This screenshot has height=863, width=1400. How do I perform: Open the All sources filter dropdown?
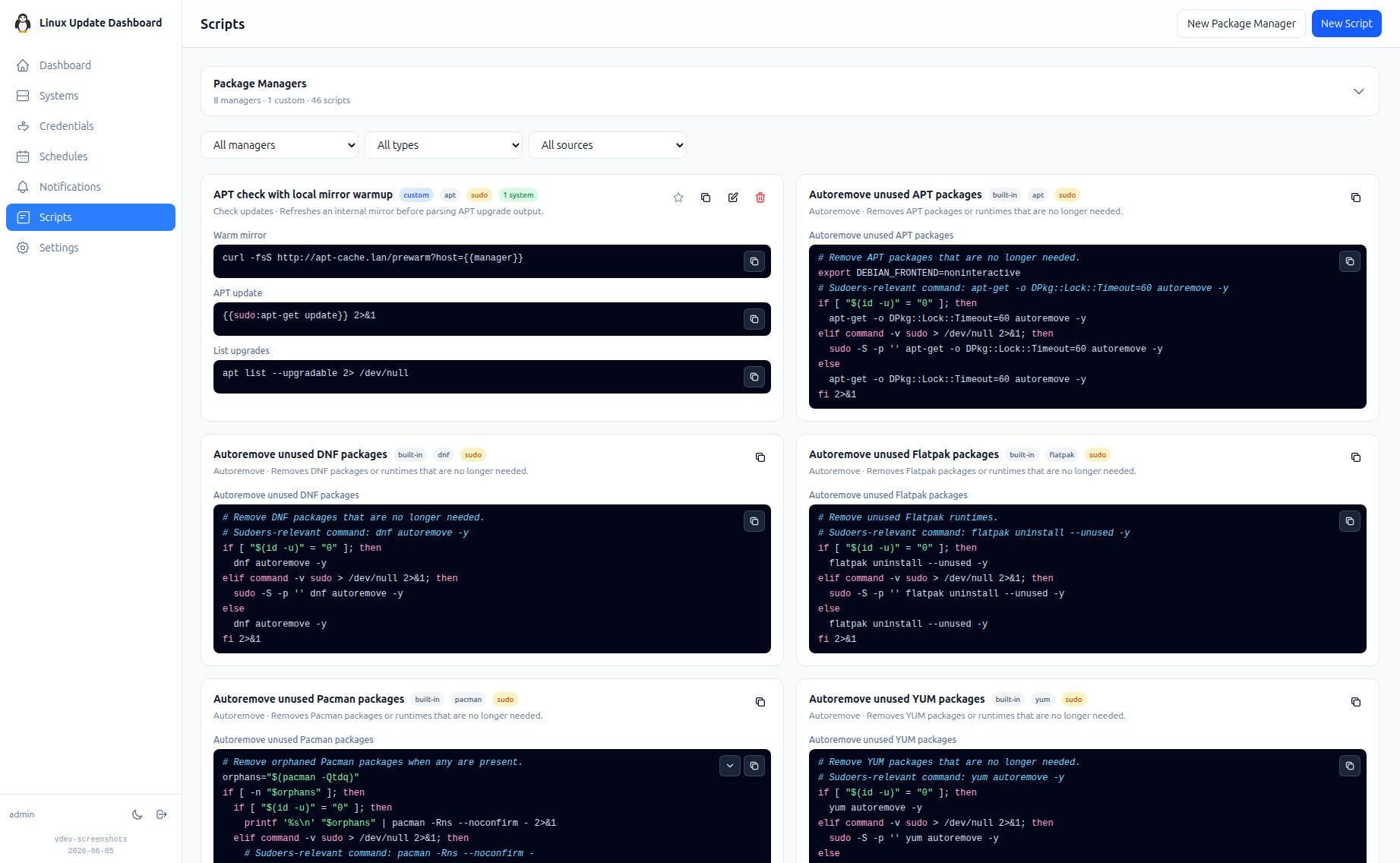tap(608, 145)
